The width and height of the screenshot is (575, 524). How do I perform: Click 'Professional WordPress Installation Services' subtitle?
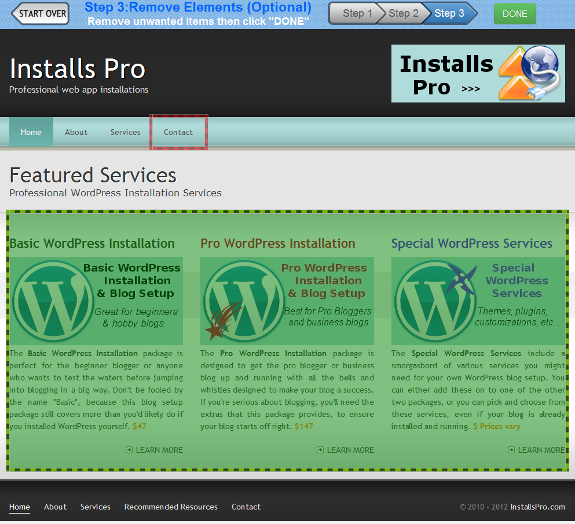[115, 193]
